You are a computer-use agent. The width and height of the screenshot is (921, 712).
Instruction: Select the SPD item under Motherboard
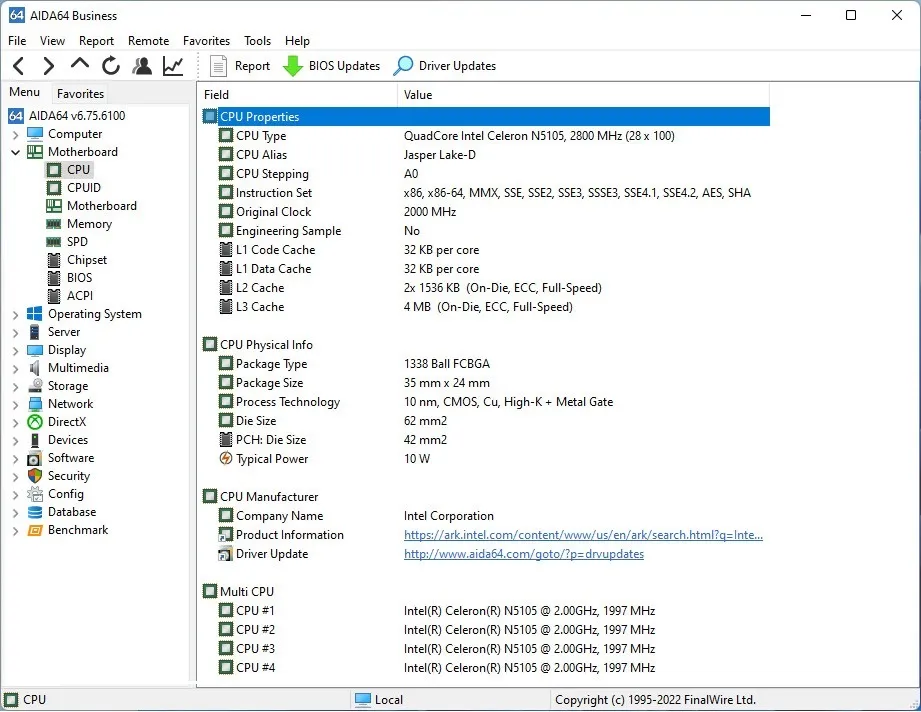pyautogui.click(x=77, y=242)
